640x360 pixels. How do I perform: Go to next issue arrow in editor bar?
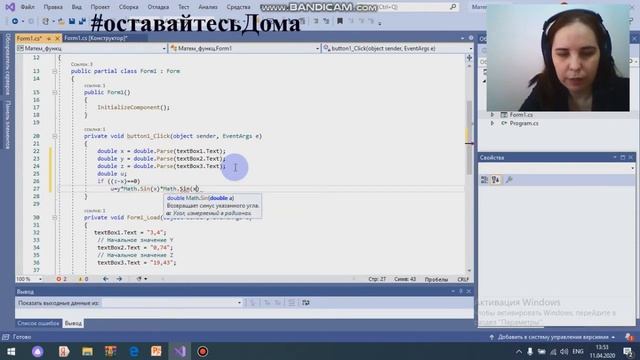tap(119, 279)
